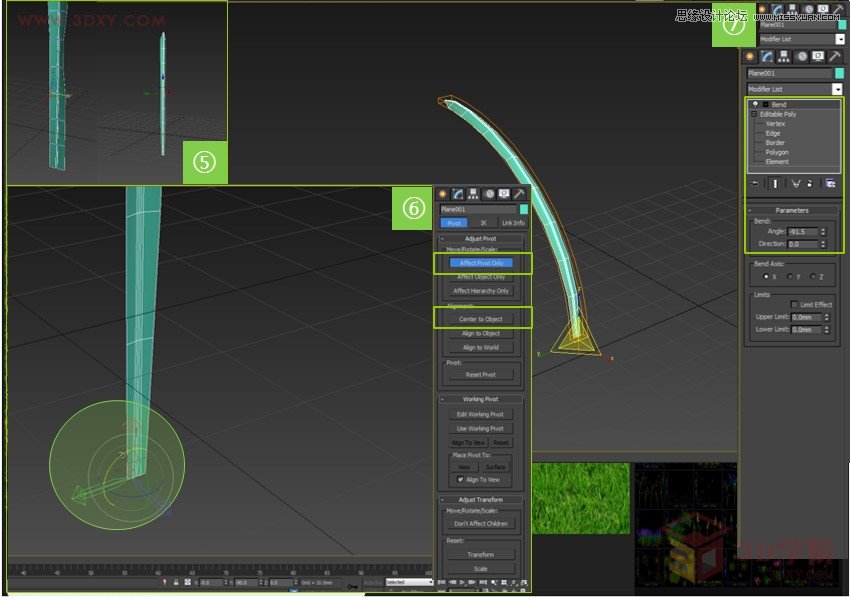The image size is (850, 600).
Task: Open the Create panel
Action: [x=748, y=57]
